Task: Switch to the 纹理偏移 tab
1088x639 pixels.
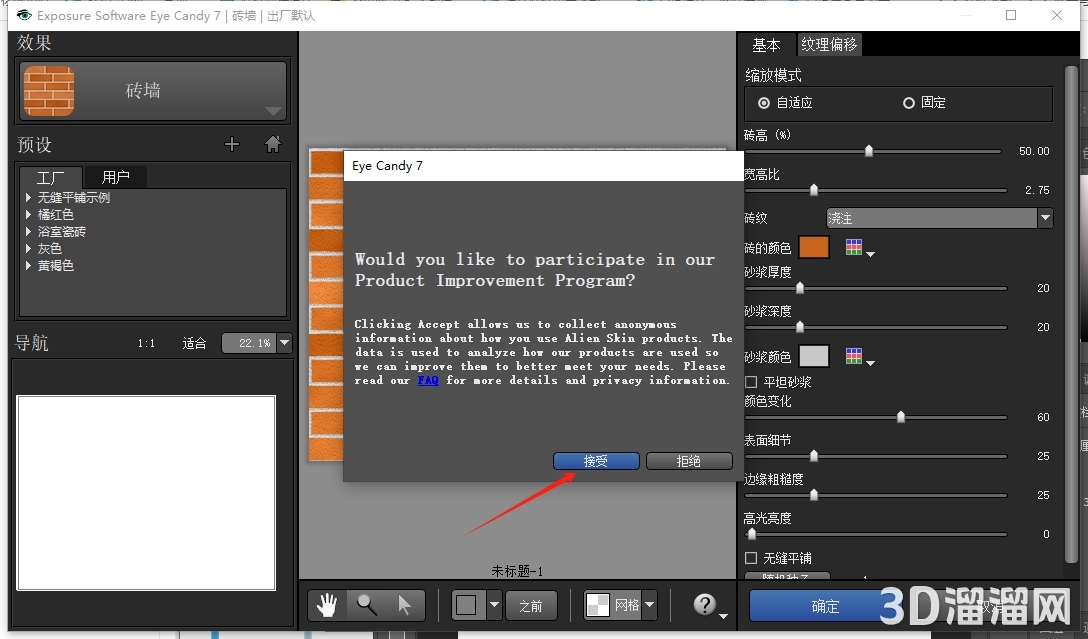Action: tap(829, 44)
